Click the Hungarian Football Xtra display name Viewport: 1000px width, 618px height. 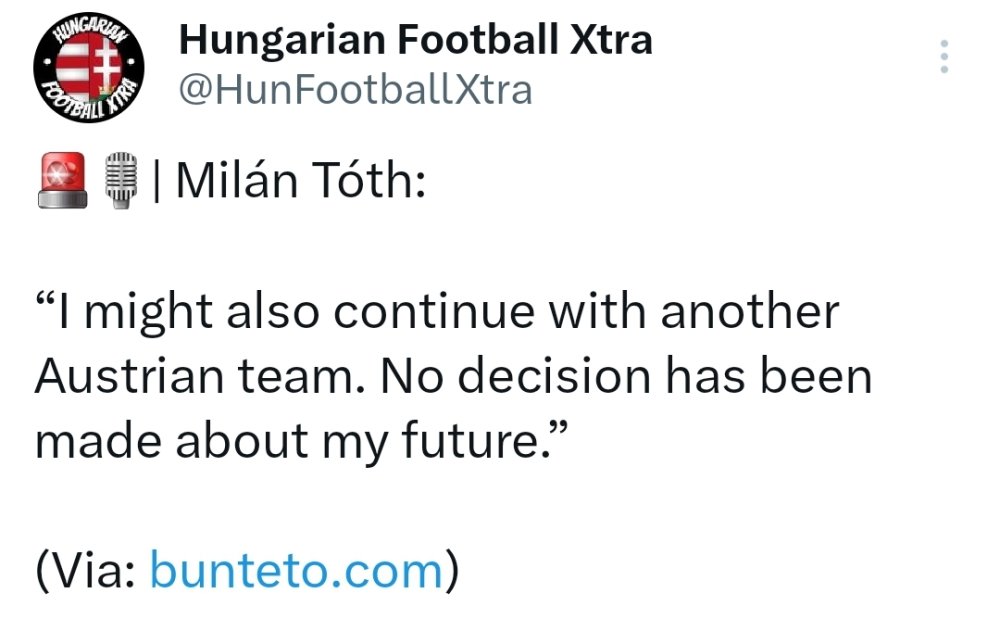tap(415, 41)
